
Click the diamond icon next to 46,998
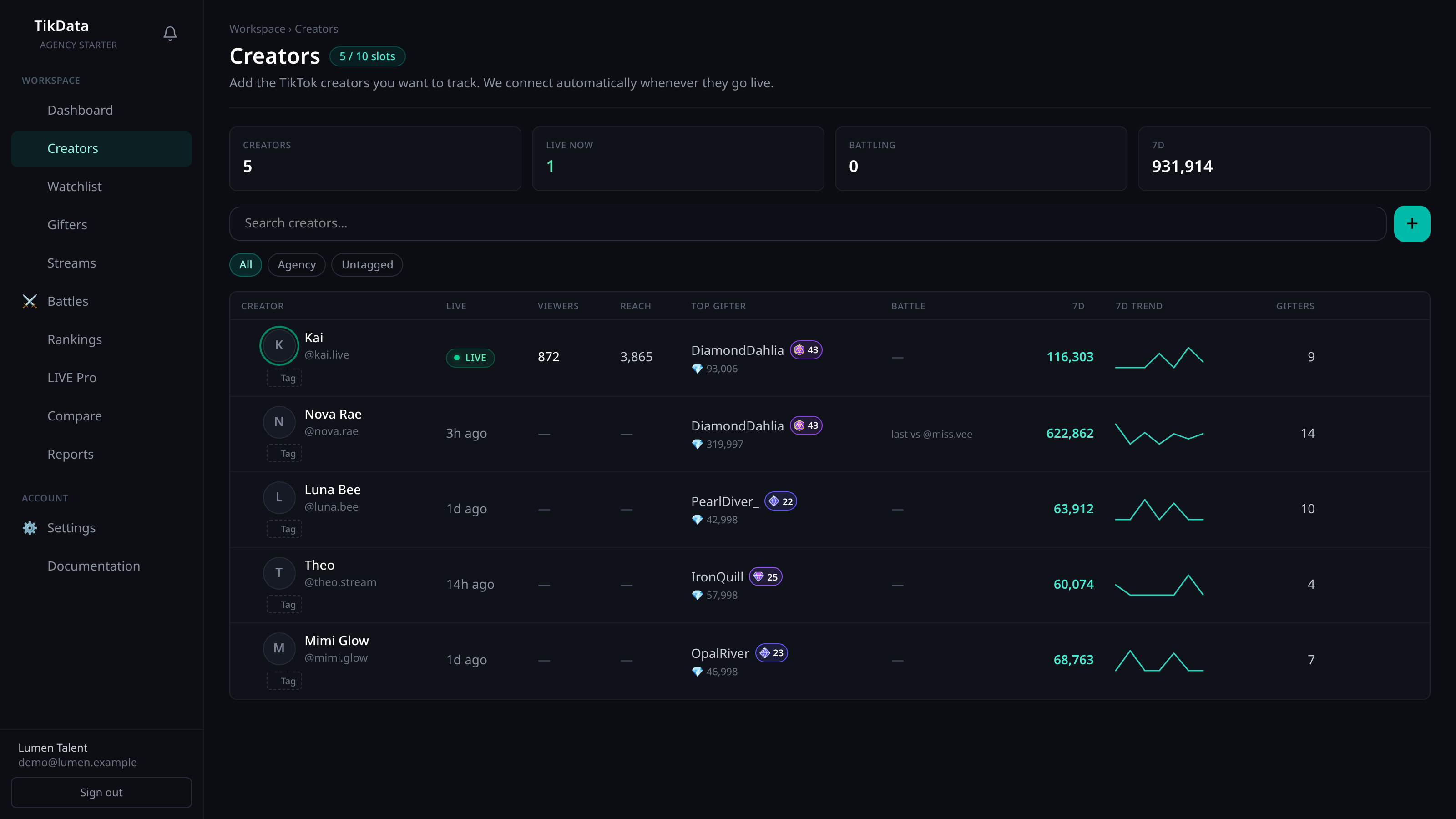coord(697,672)
